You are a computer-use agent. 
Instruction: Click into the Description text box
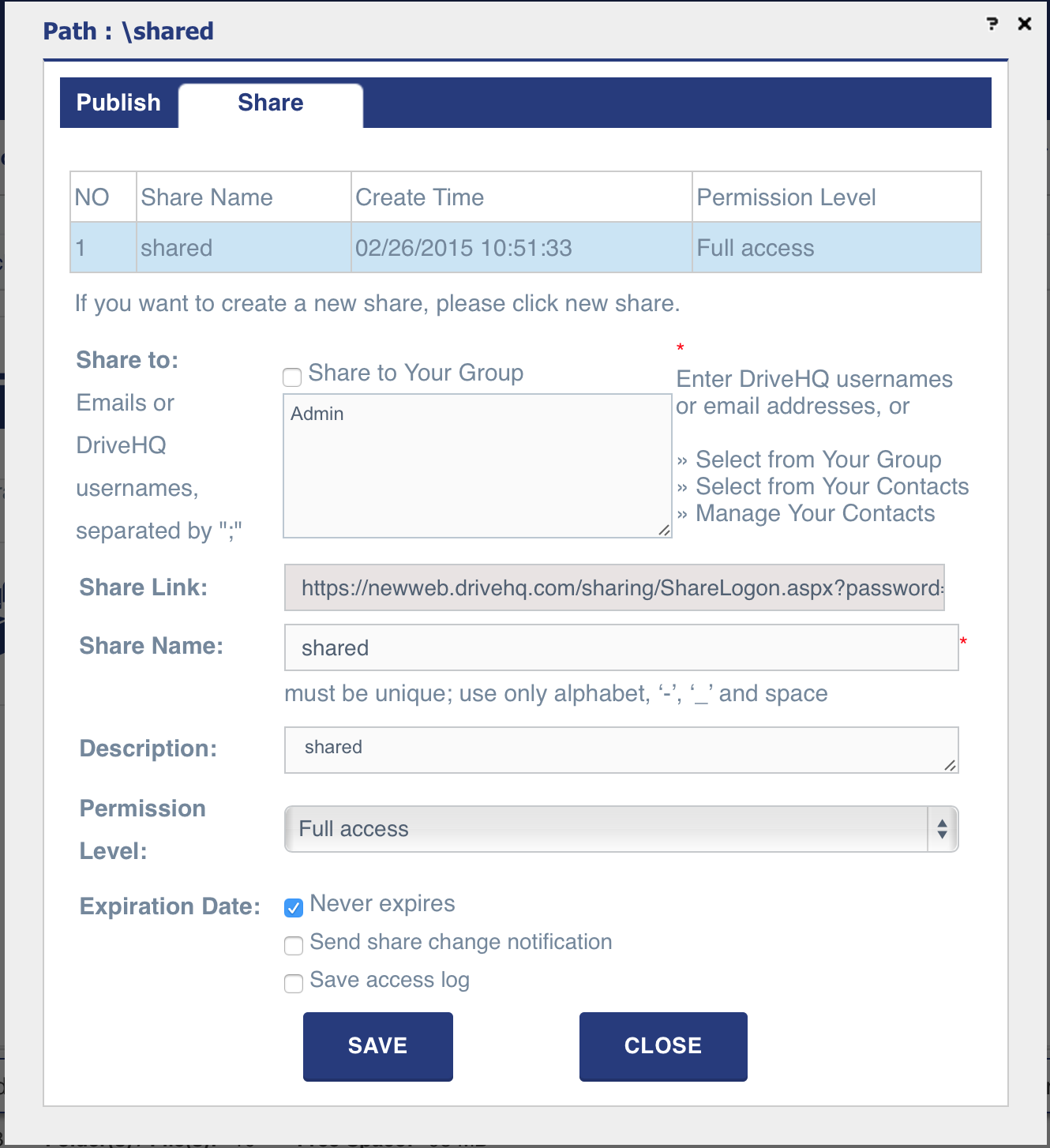[x=621, y=749]
